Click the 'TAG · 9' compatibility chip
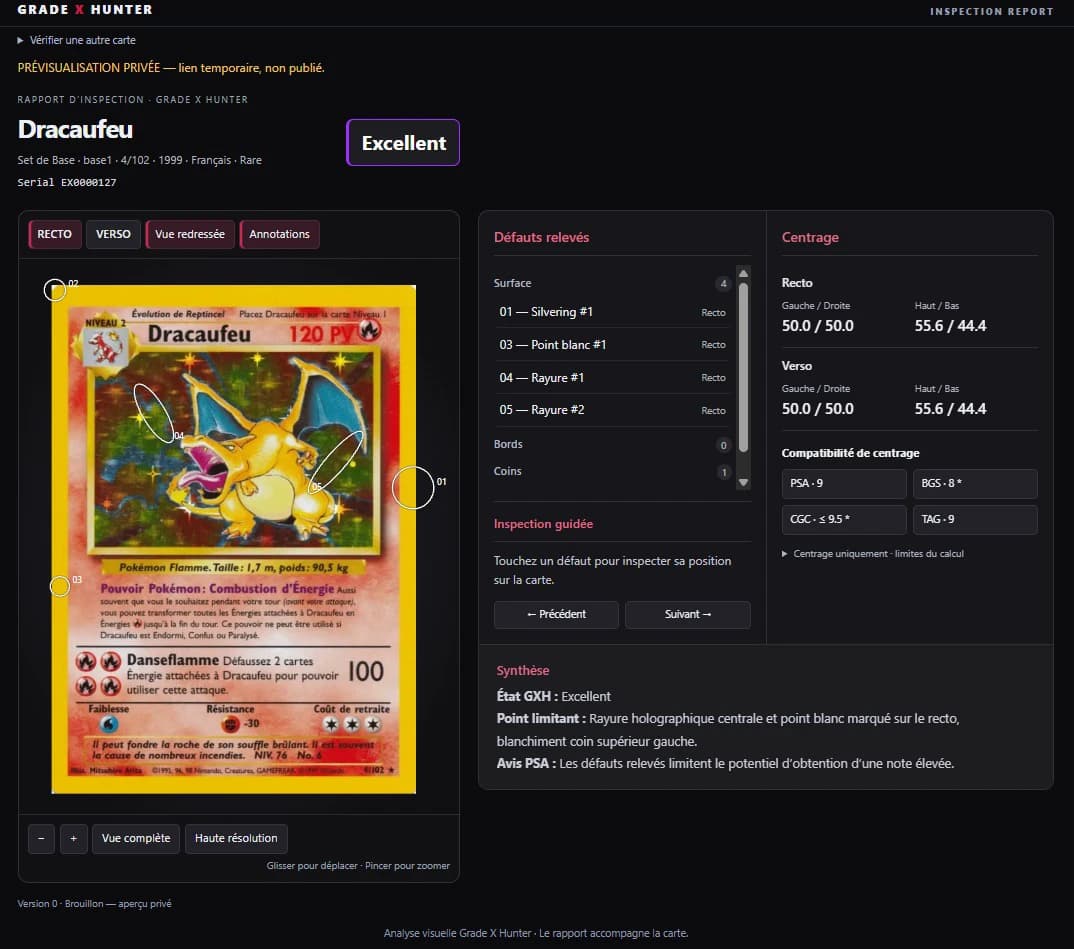Viewport: 1074px width, 949px height. (x=975, y=520)
